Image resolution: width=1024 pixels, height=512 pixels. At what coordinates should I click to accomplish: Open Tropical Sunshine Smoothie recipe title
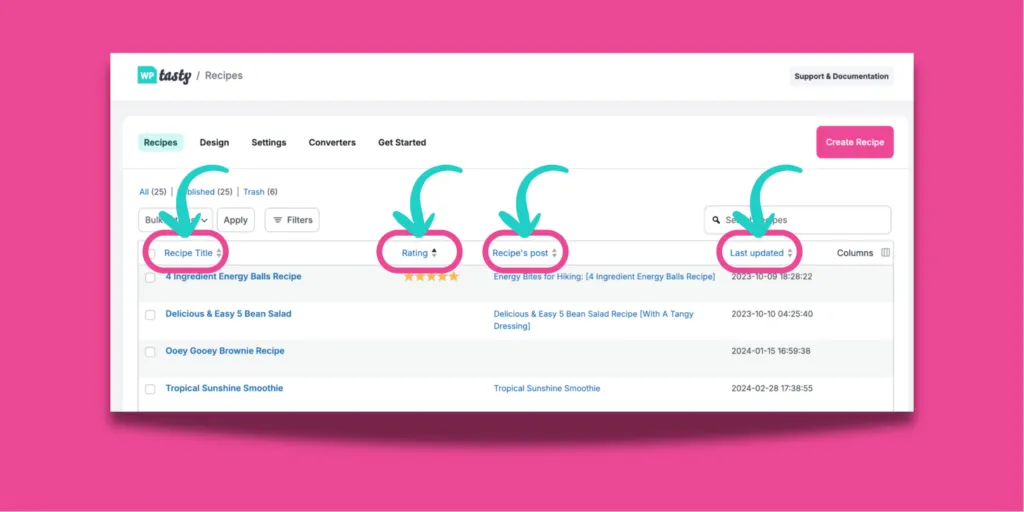pyautogui.click(x=224, y=388)
